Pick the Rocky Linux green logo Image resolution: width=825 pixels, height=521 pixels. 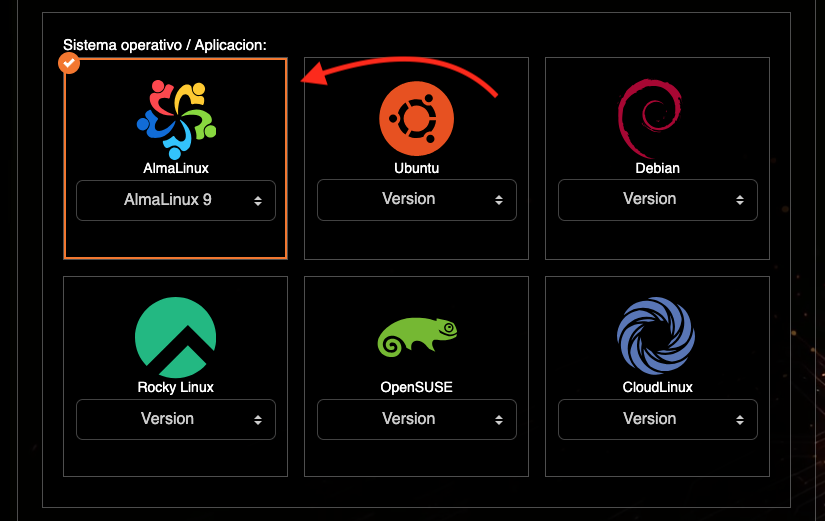tap(175, 337)
